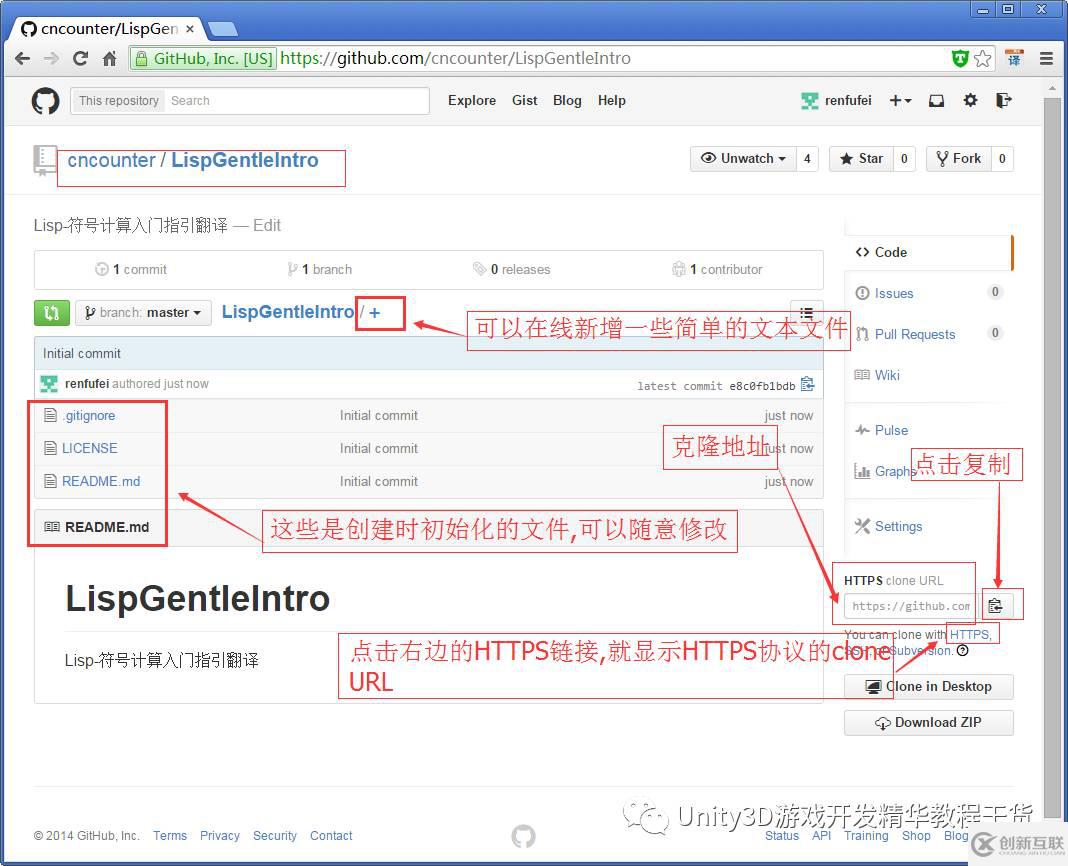Bookmark this page with the star icon
This screenshot has width=1068, height=866.
(x=982, y=59)
